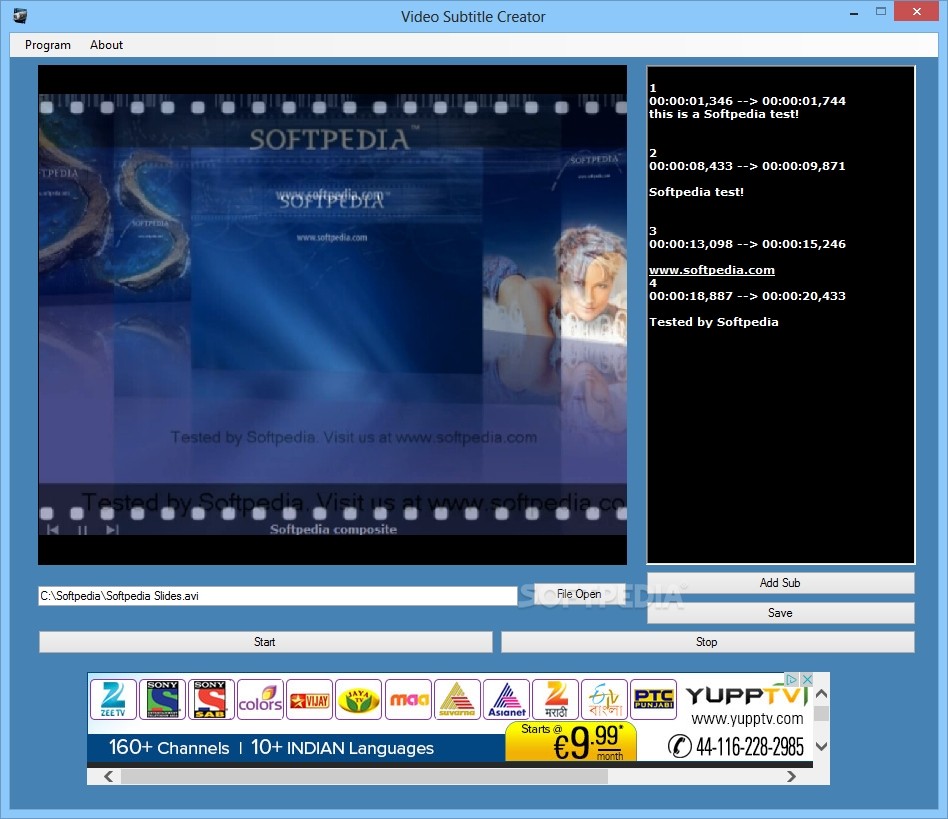Screen dimensions: 948x819
Task: Start video playback with Start button
Action: (265, 642)
